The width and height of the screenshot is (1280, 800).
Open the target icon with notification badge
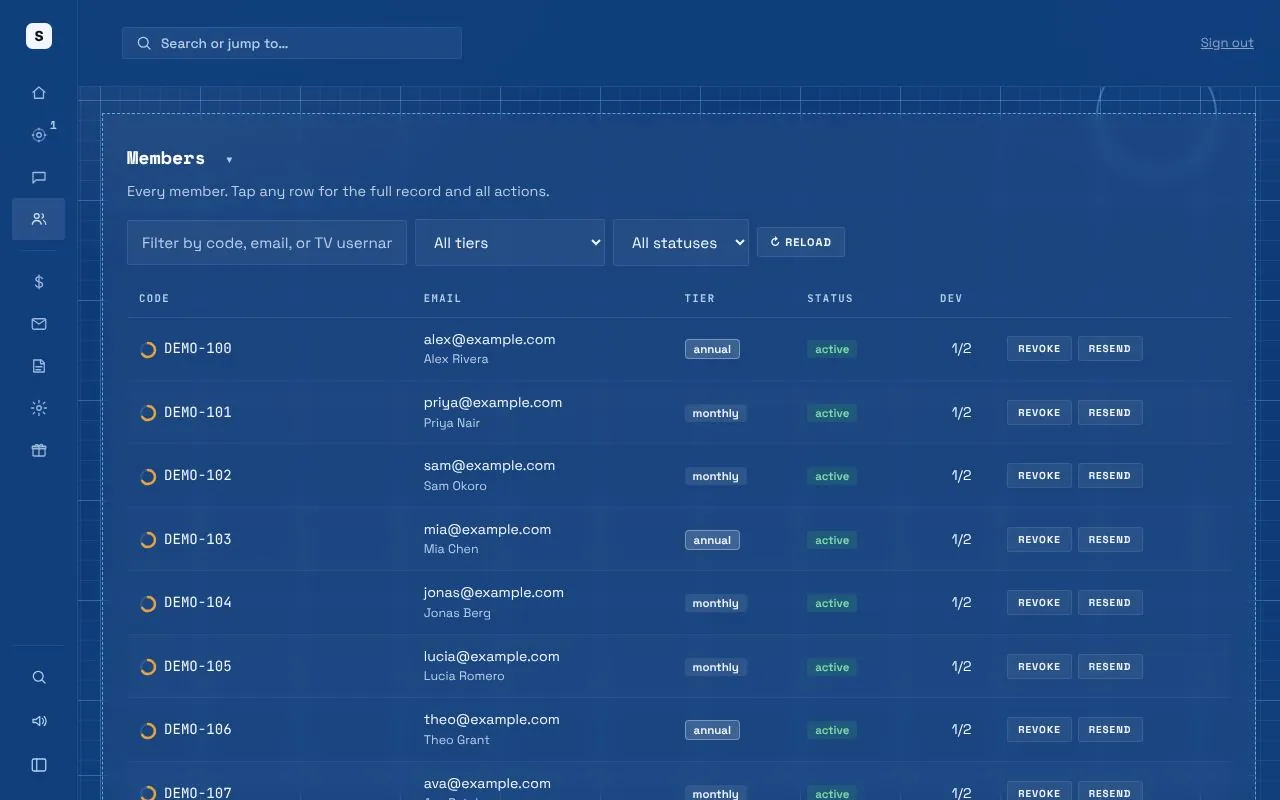[x=39, y=135]
